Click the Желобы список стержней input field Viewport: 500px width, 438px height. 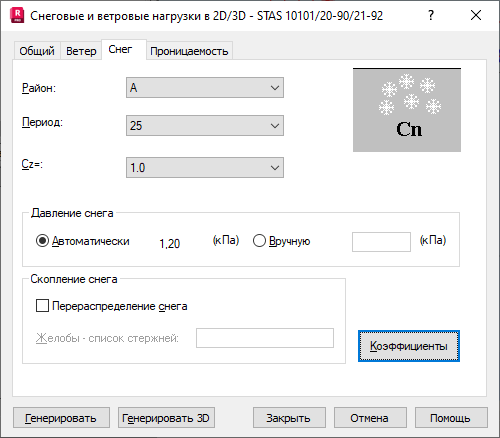point(265,338)
